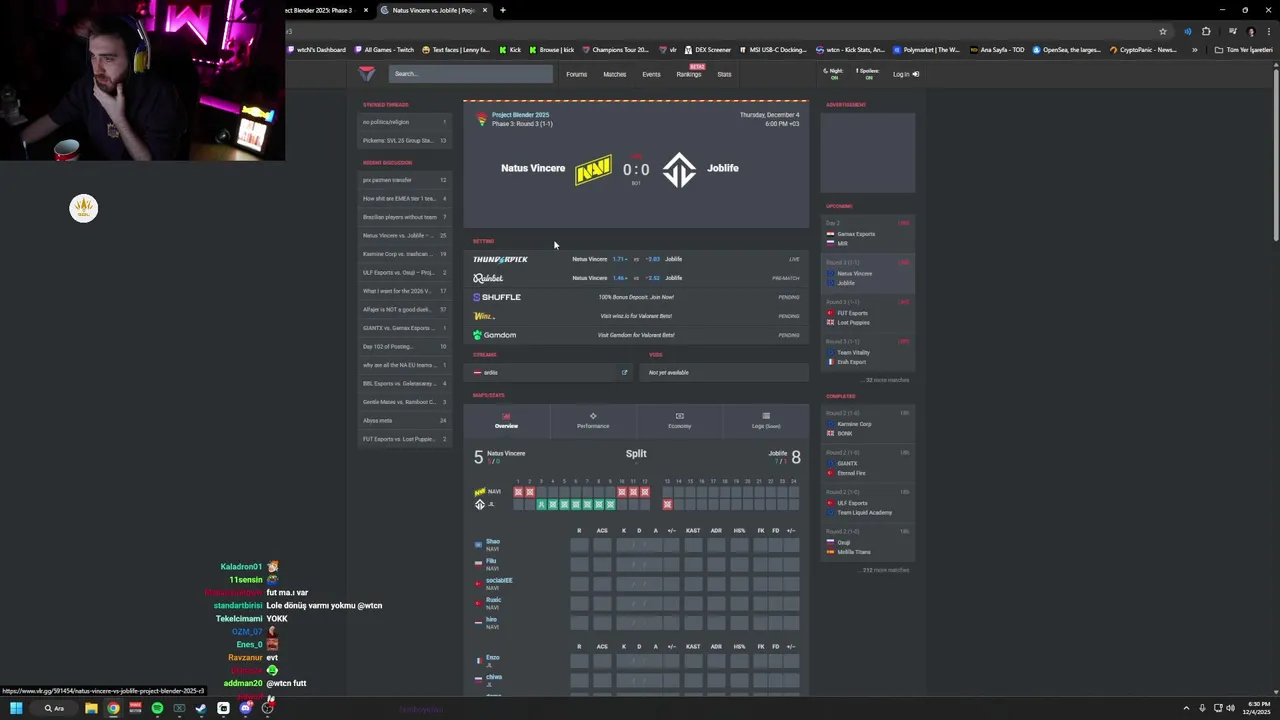Open the Rainbet betting logo
Image resolution: width=1280 pixels, height=720 pixels.
click(x=488, y=278)
